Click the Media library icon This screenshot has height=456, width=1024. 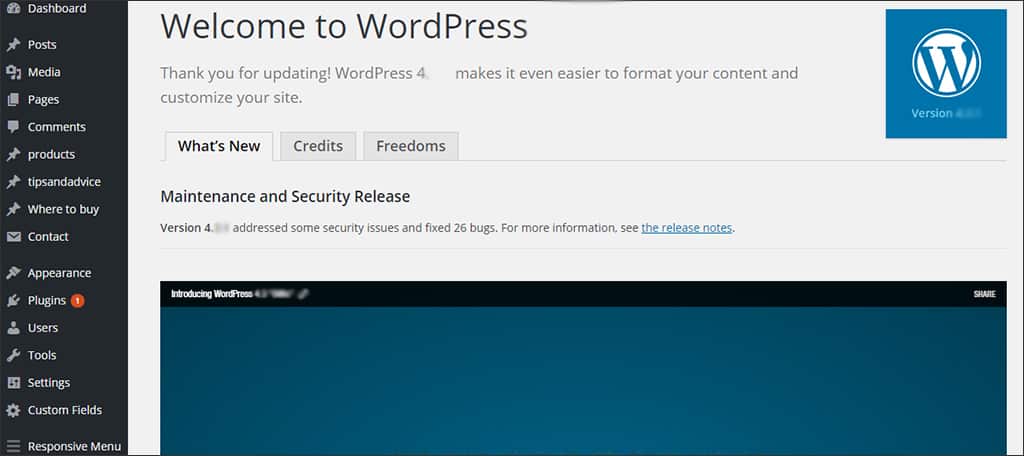click(13, 73)
